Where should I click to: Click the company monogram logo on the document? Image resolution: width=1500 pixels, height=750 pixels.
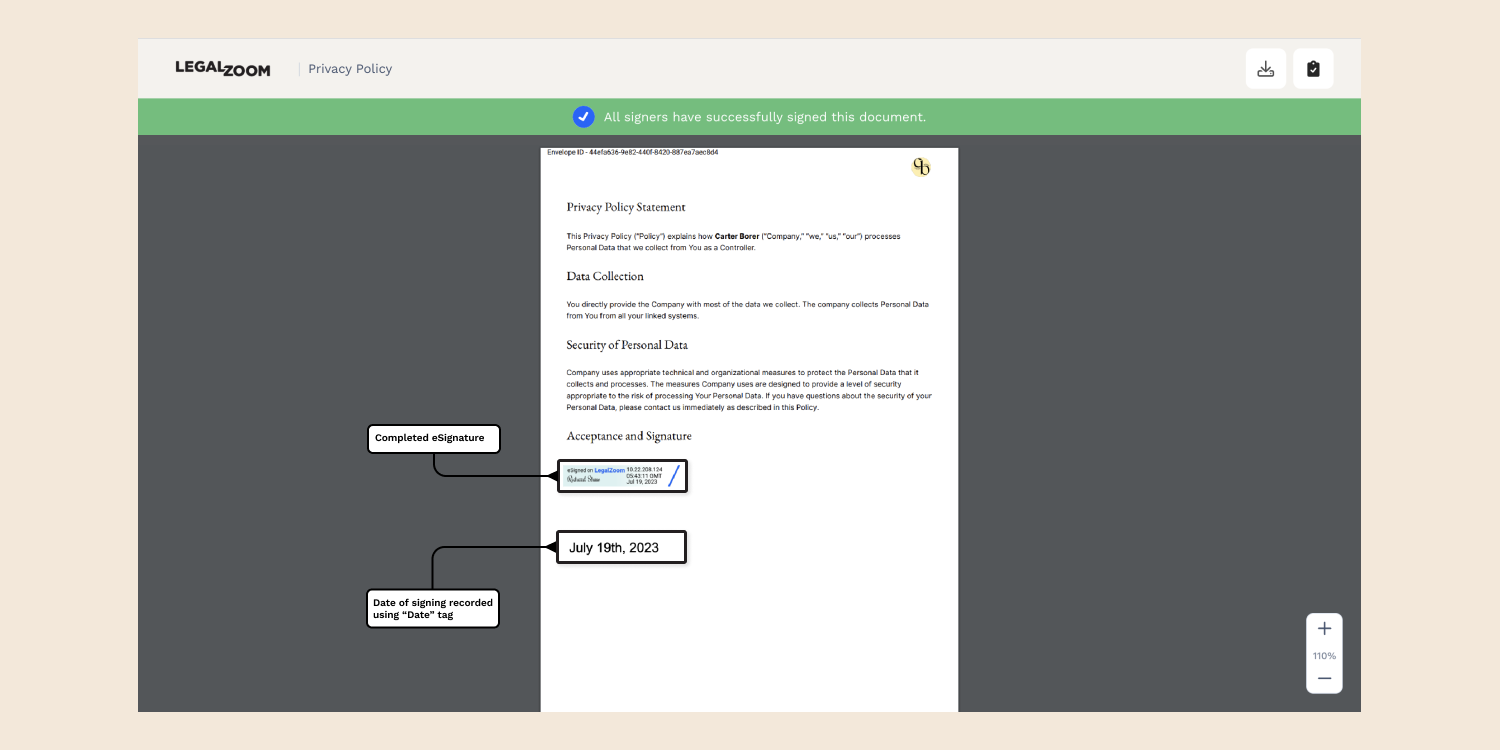click(x=921, y=166)
